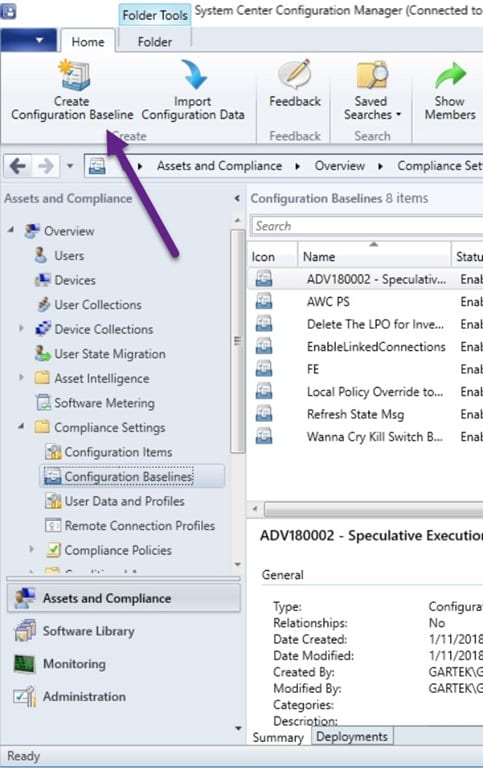Select the Local Policy Override to... row
483x768 pixels.
tap(365, 391)
